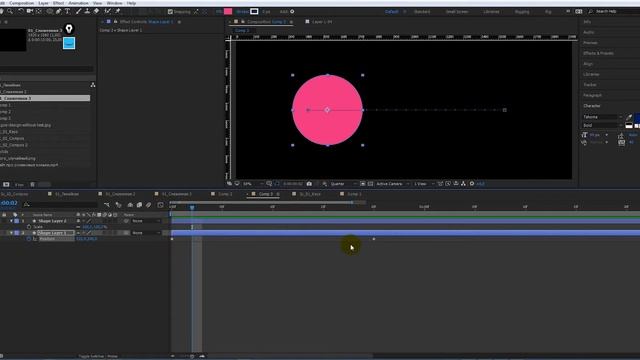Open the pink Fill color swatch
Viewport: 640px width, 360px height.
pos(228,11)
